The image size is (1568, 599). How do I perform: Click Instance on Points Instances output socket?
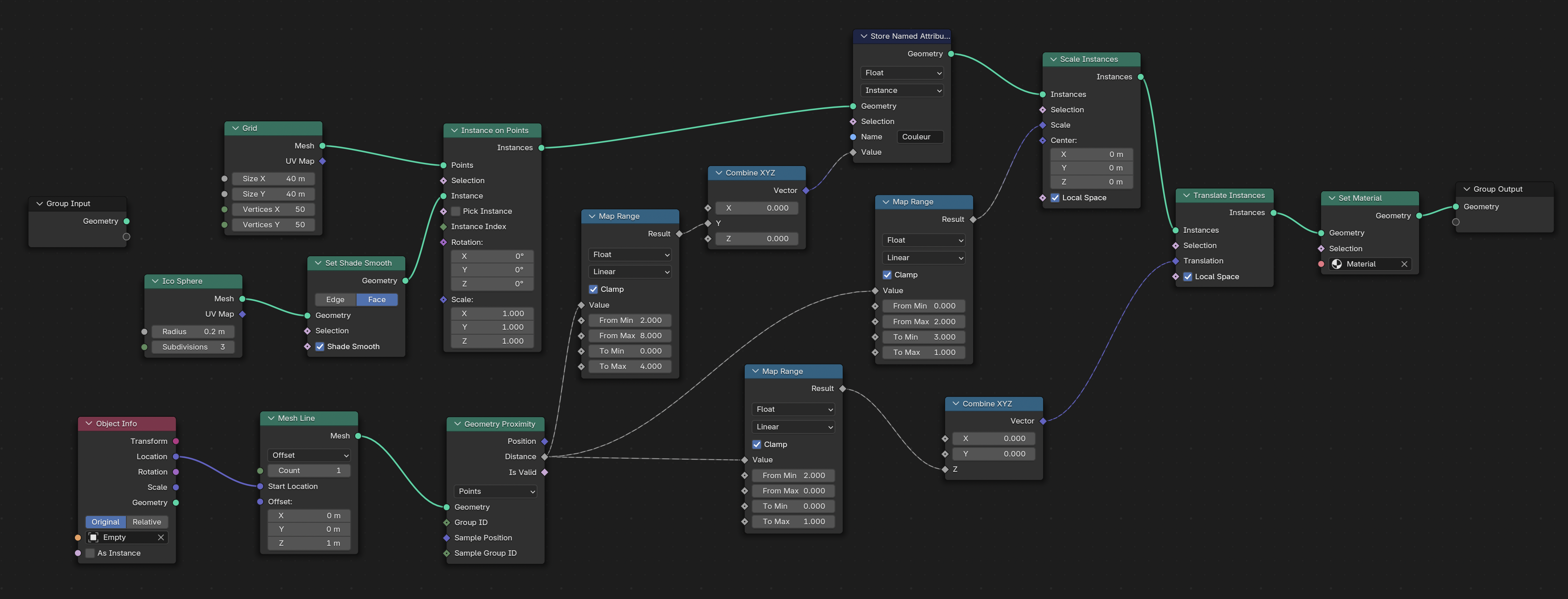pos(541,148)
